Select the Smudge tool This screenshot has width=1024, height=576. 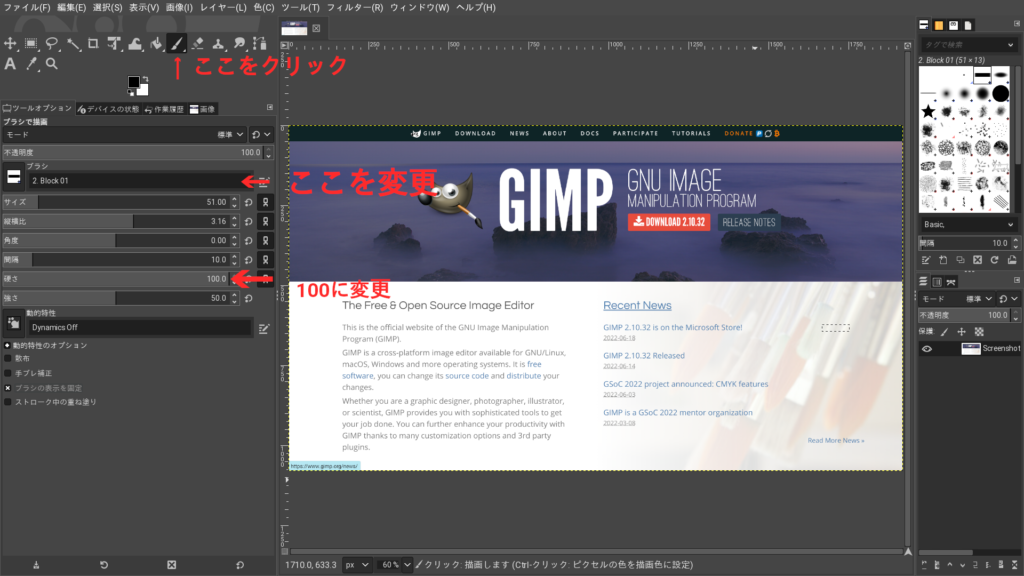coord(239,44)
